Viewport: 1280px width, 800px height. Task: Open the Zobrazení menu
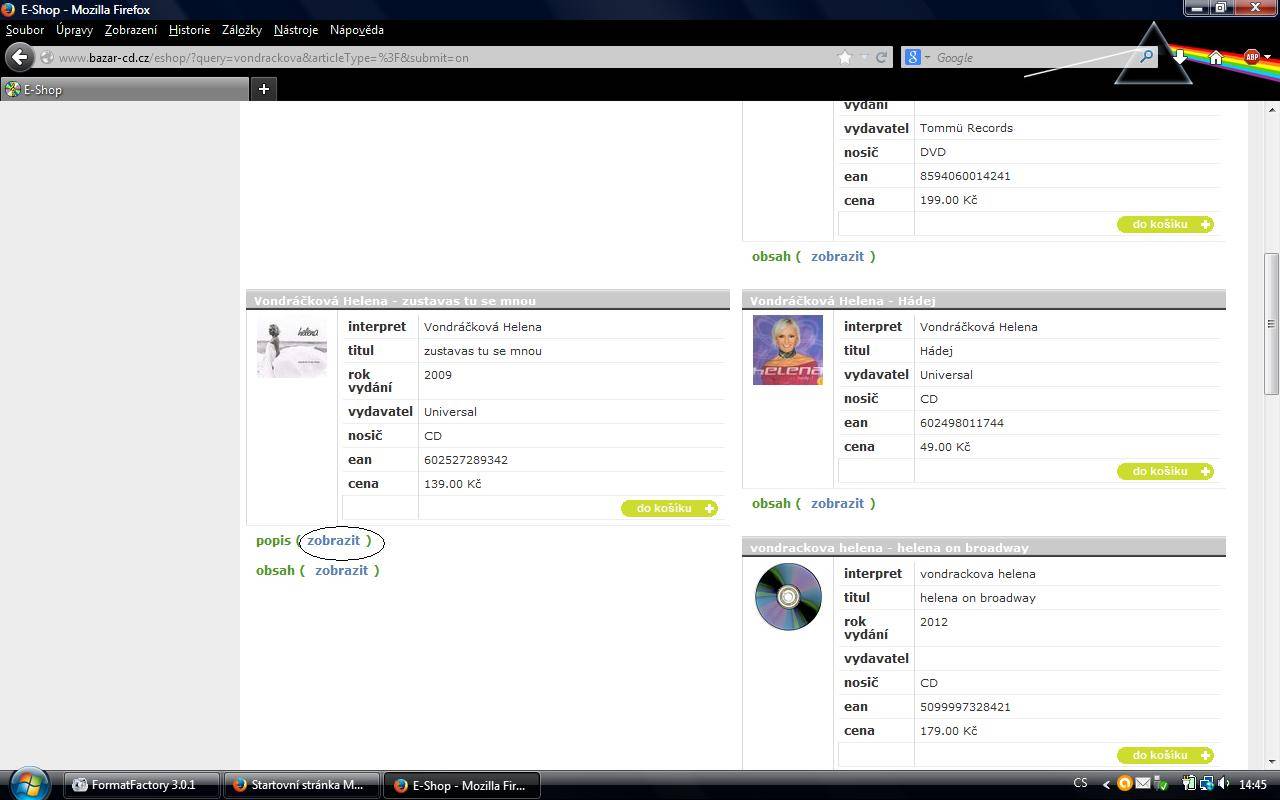tap(131, 30)
